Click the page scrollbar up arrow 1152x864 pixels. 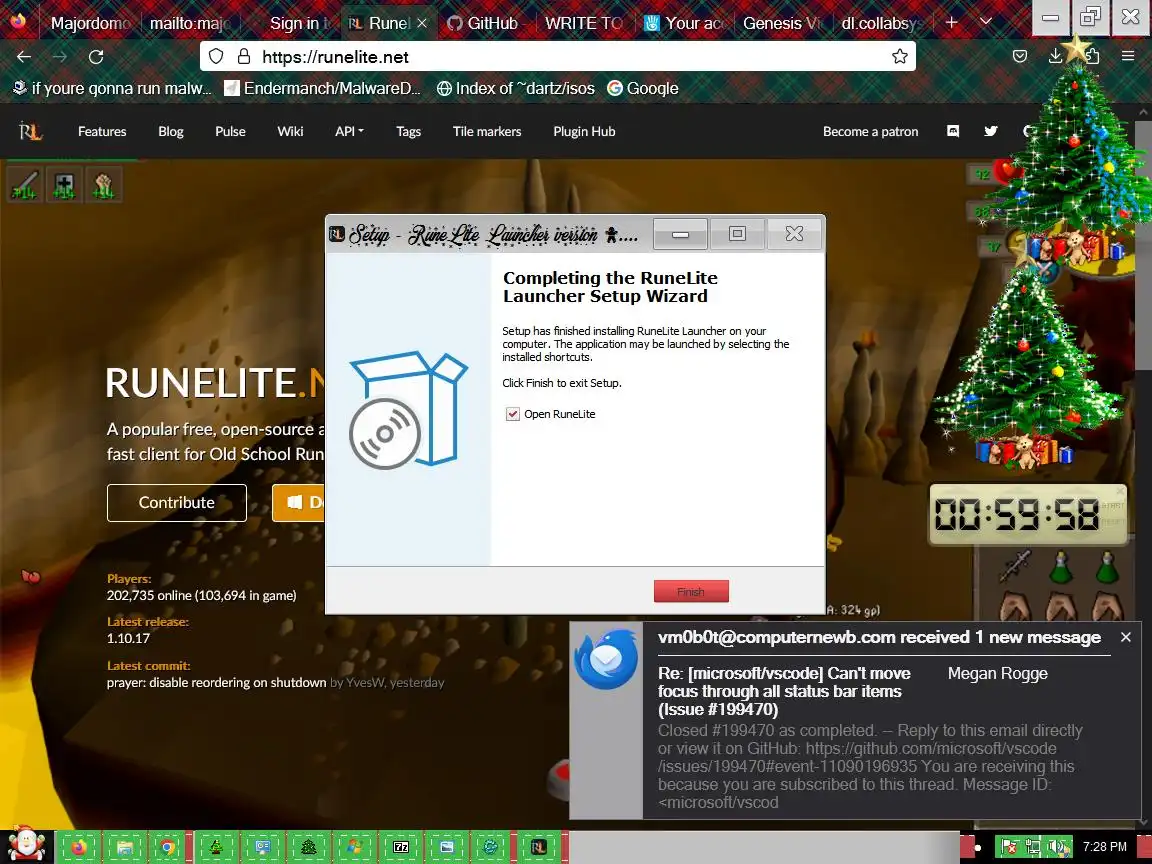pos(1145,110)
